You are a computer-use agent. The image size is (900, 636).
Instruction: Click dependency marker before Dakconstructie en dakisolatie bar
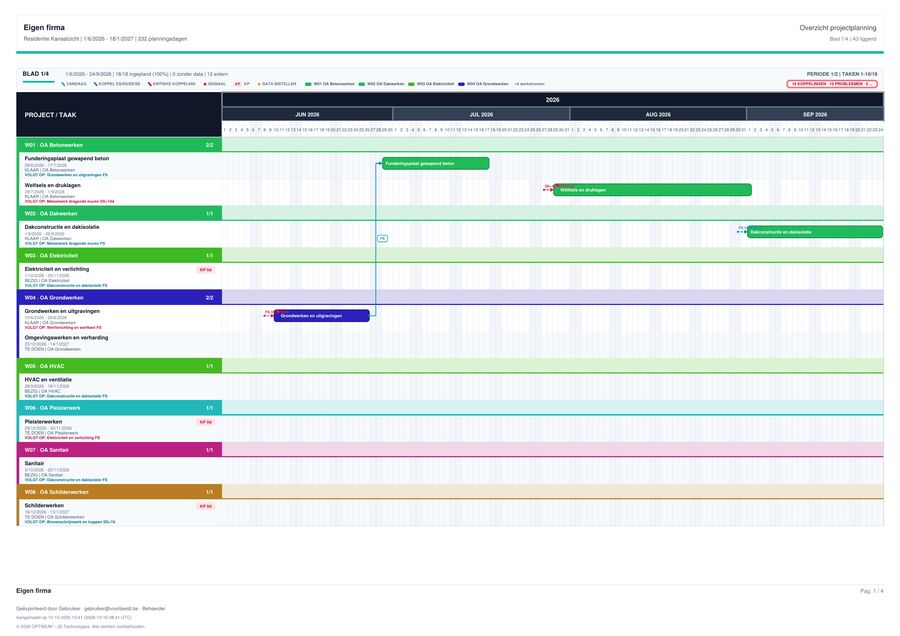(x=742, y=230)
